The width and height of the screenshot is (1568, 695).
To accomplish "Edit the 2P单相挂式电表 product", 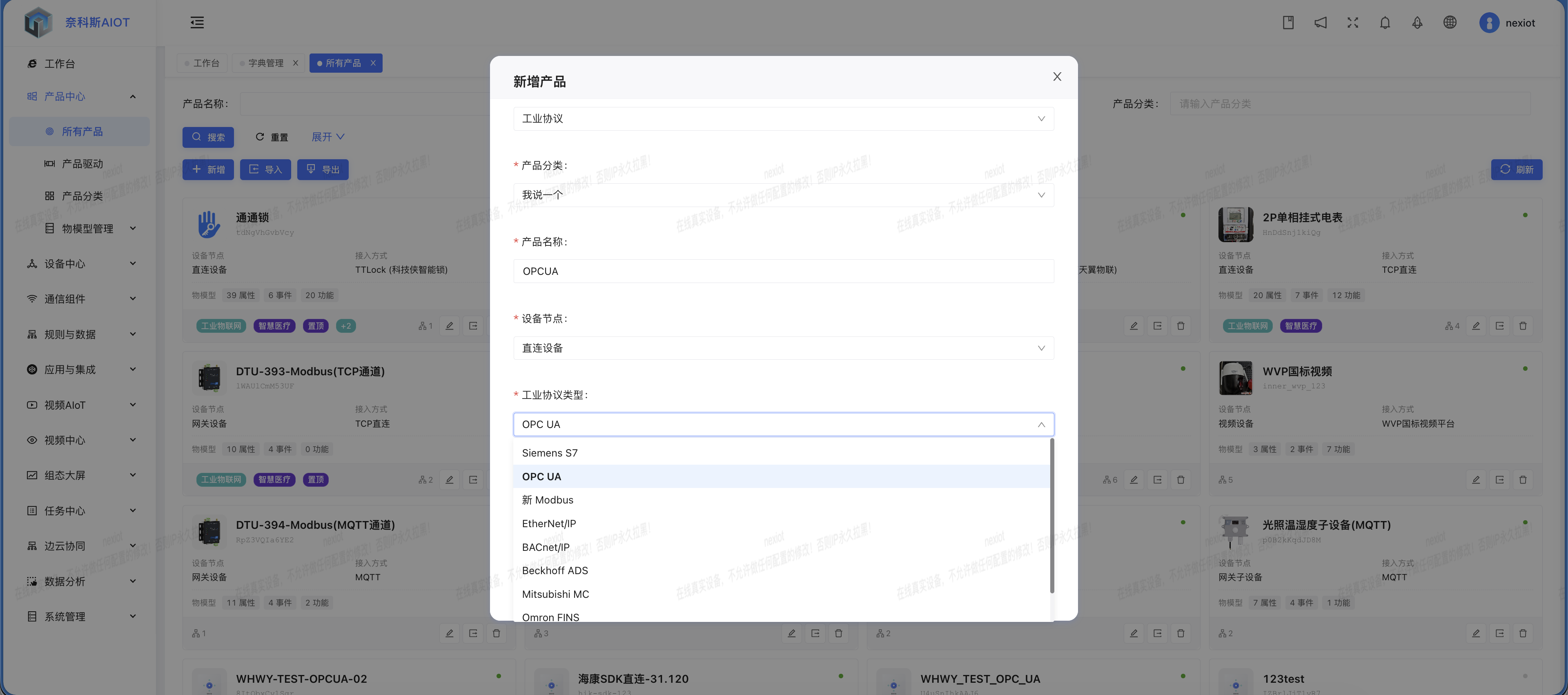I will [1475, 325].
